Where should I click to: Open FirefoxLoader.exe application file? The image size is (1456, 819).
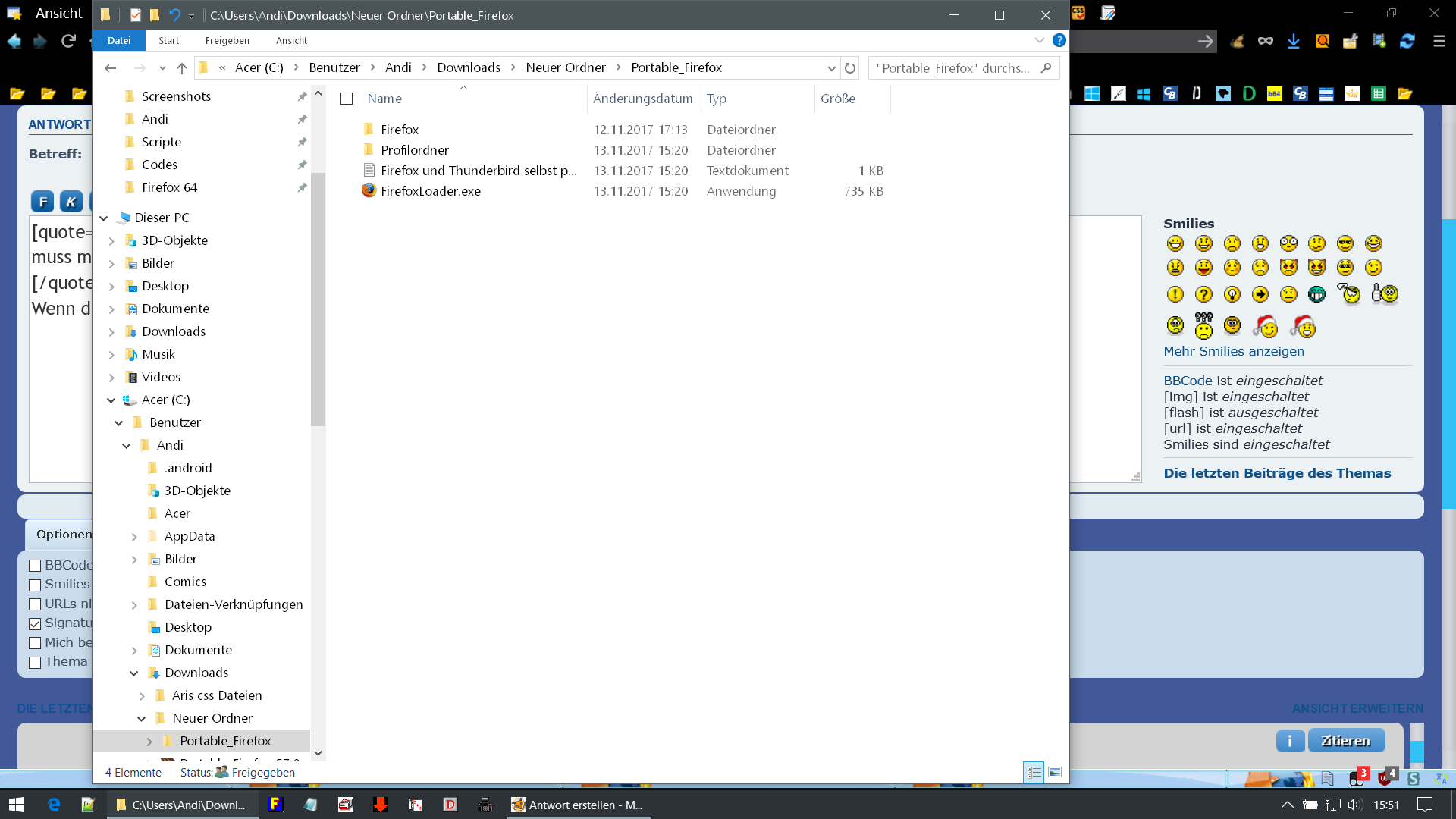coord(431,191)
